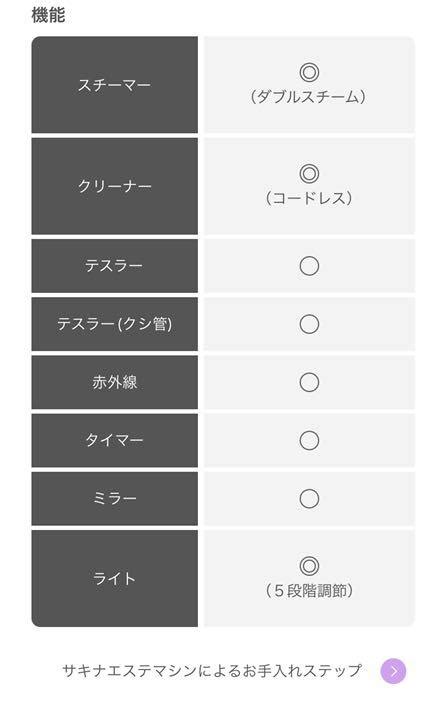Open サキナエステマシンによるお手入れステップ link
This screenshot has height=720, width=446.
(x=212, y=671)
